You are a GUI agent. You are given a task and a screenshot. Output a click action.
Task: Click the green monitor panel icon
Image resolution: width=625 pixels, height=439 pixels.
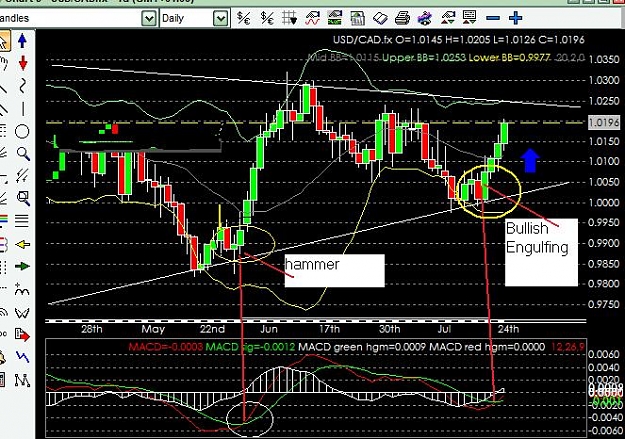(334, 18)
